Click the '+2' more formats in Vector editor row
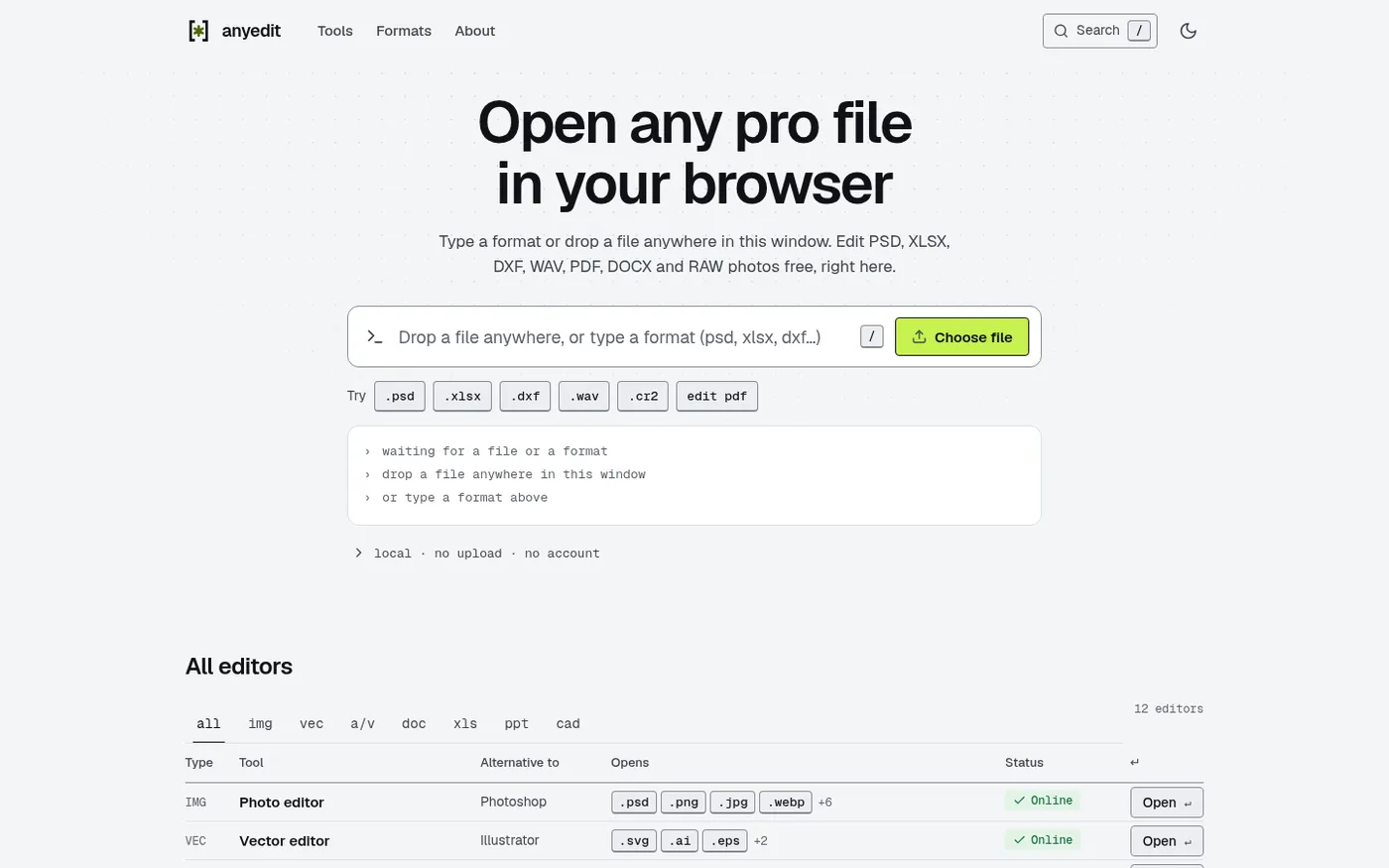The image size is (1389, 868). point(761,841)
